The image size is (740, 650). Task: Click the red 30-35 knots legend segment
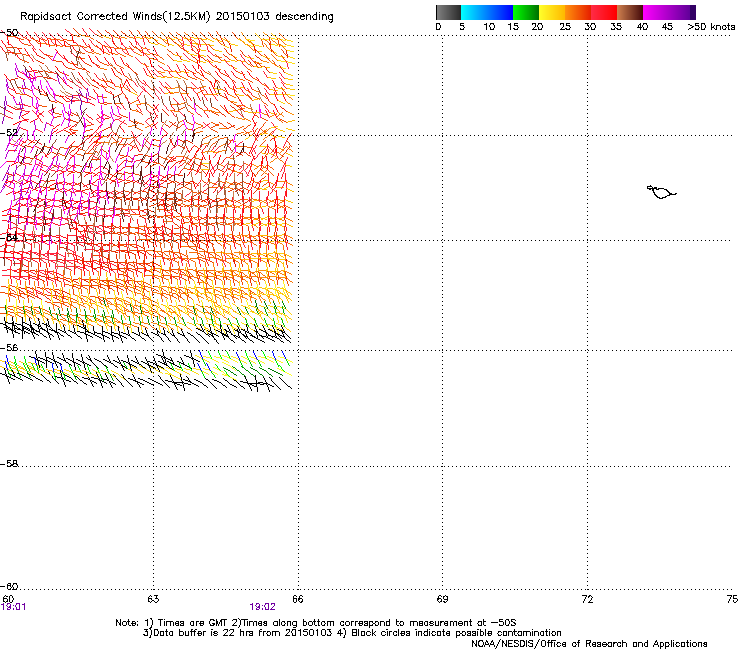click(604, 12)
